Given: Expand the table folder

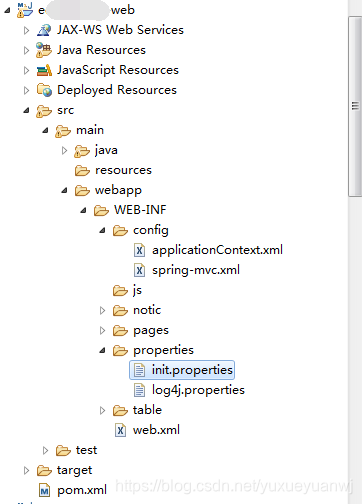Looking at the screenshot, I should point(102,411).
